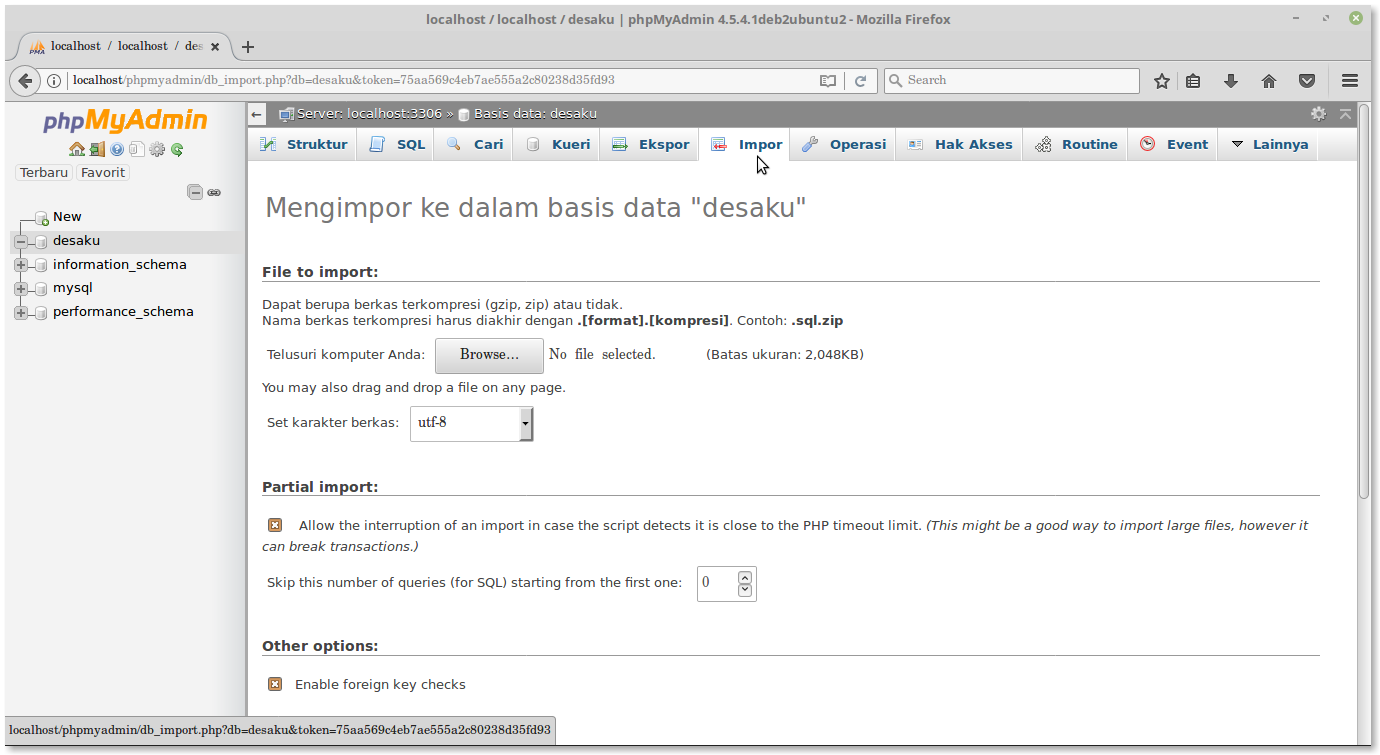Switch to the Ekspor tab

click(x=649, y=144)
